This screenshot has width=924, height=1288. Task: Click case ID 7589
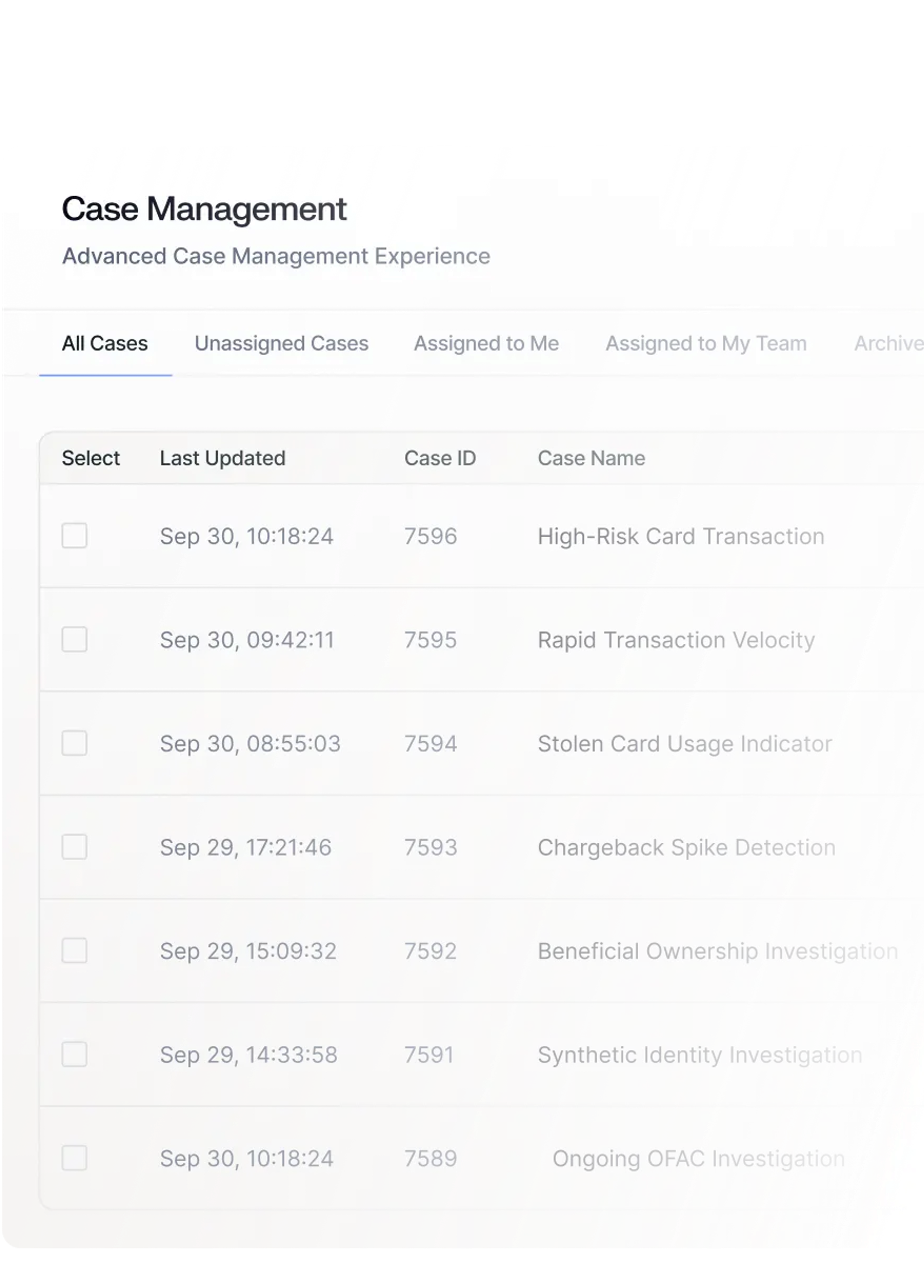tap(430, 1159)
